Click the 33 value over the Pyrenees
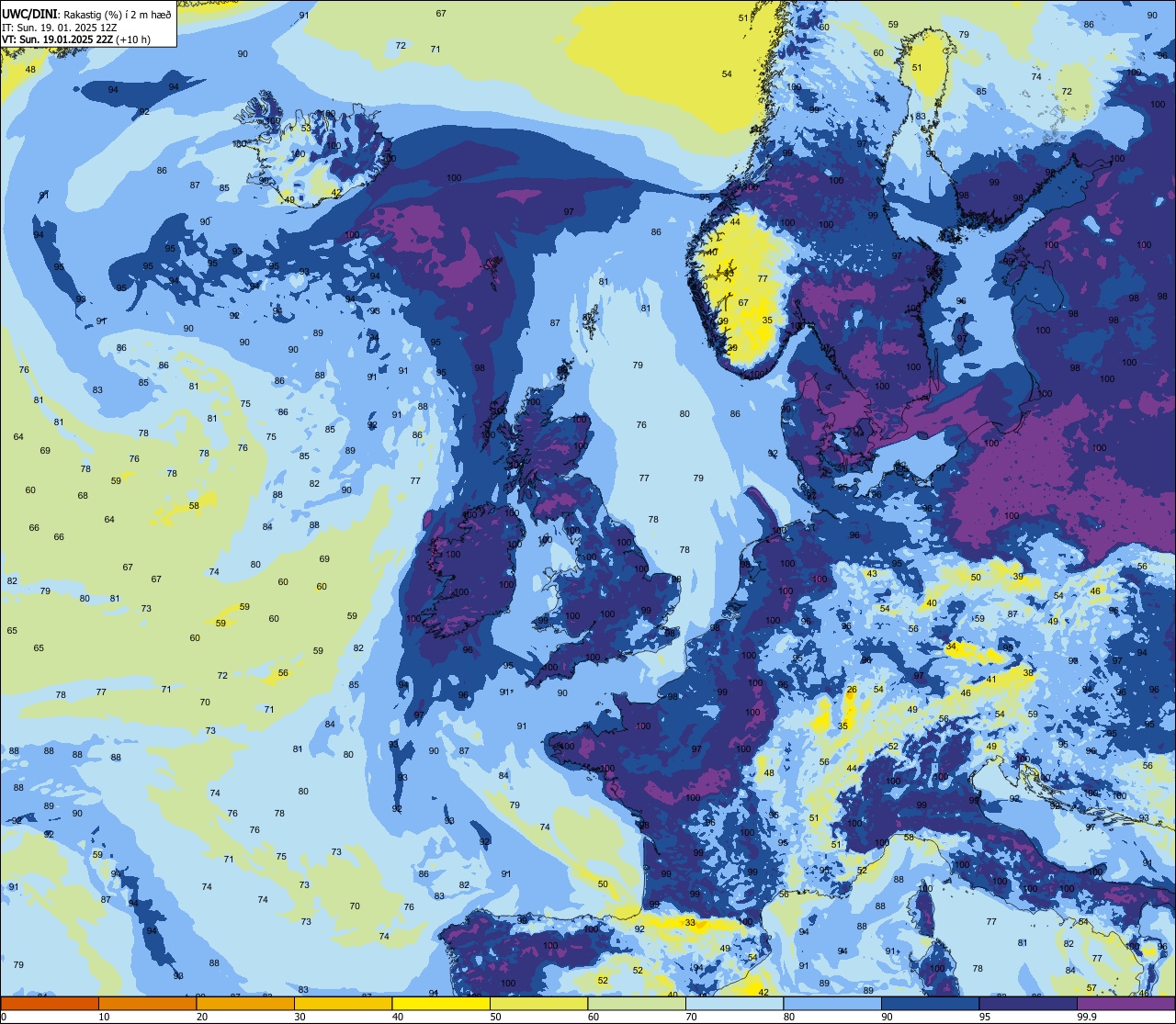1176x1024 pixels. coord(689,923)
